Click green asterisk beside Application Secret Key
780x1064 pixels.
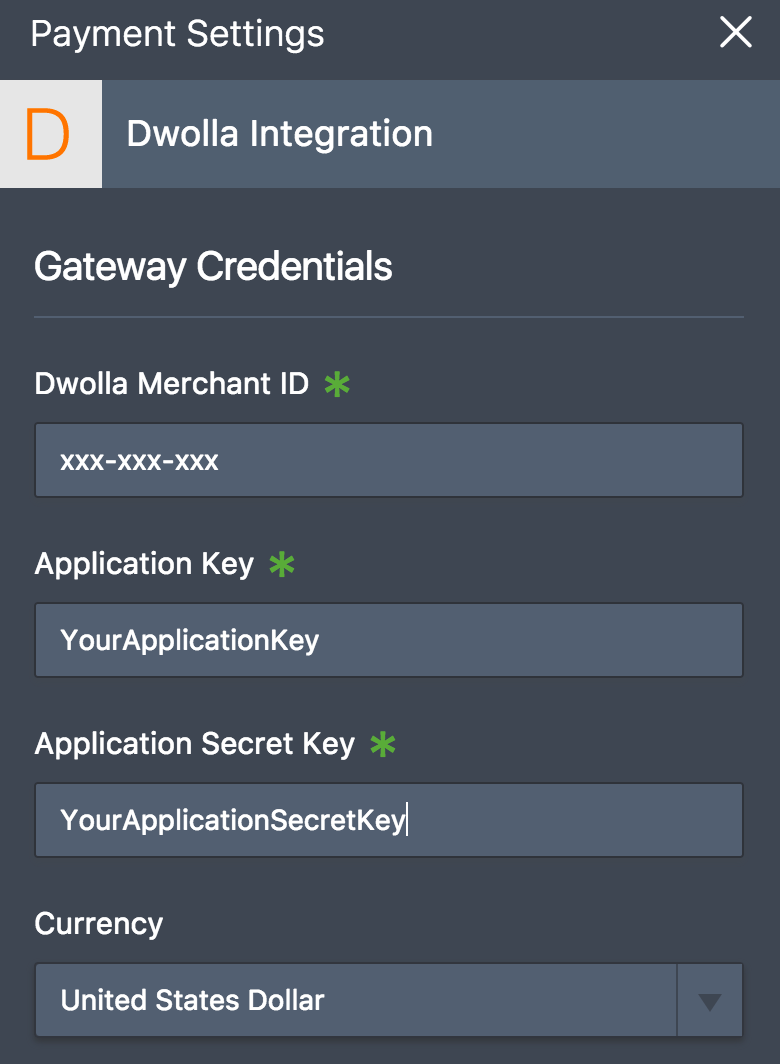pos(383,744)
